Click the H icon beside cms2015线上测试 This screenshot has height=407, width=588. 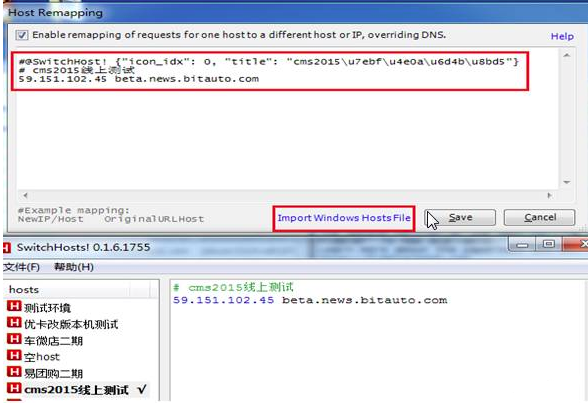[x=14, y=388]
